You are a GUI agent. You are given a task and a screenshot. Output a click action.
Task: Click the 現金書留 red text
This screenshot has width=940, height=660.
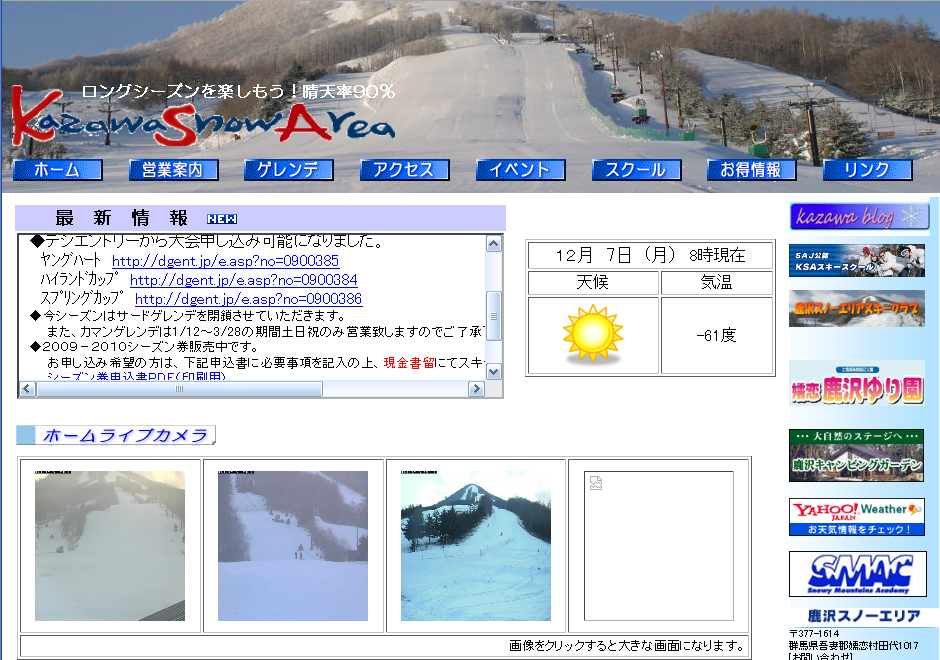[409, 363]
